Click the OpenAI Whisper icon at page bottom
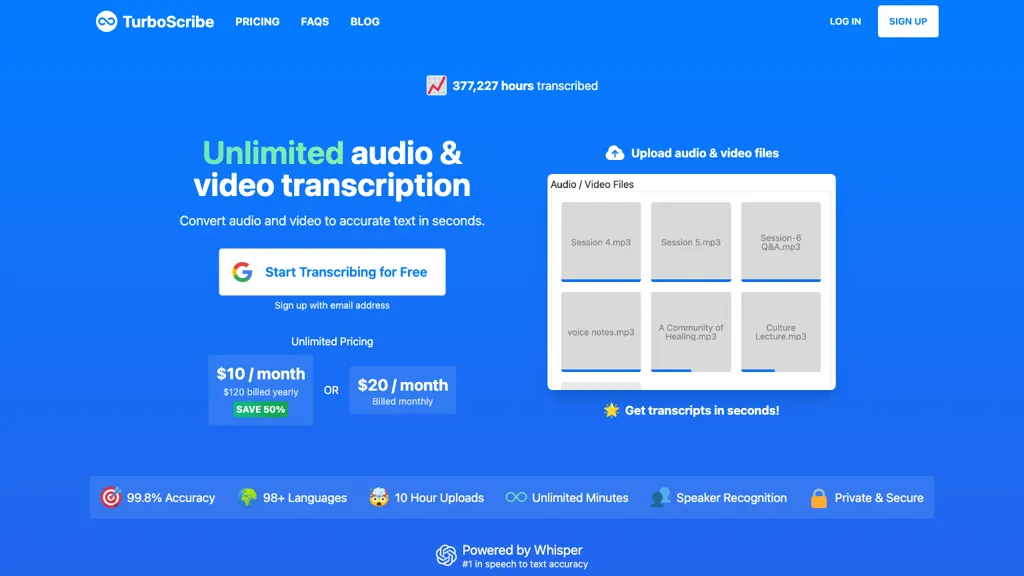This screenshot has width=1024, height=576. coord(446,554)
